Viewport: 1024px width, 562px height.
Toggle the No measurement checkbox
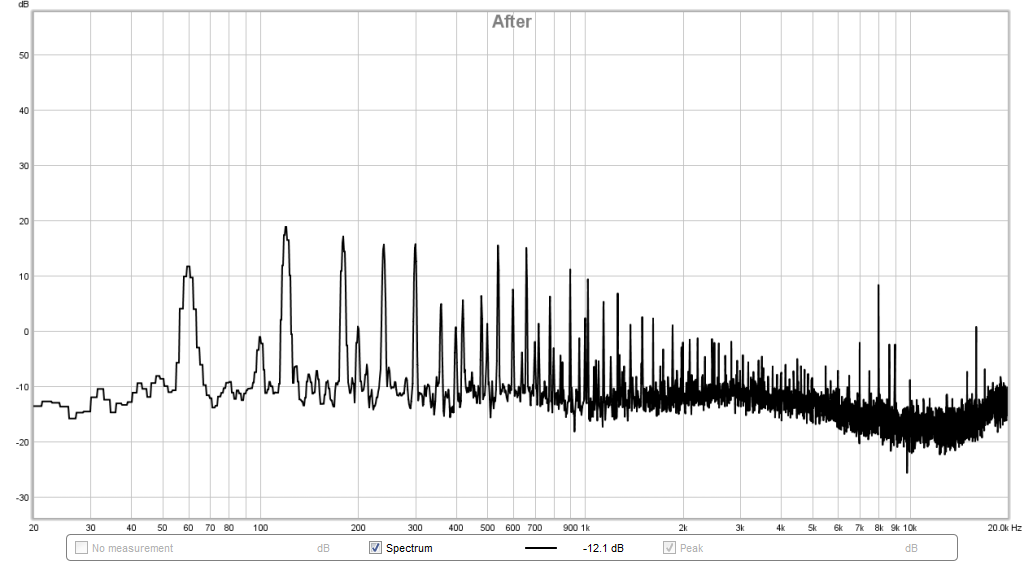pyautogui.click(x=81, y=548)
